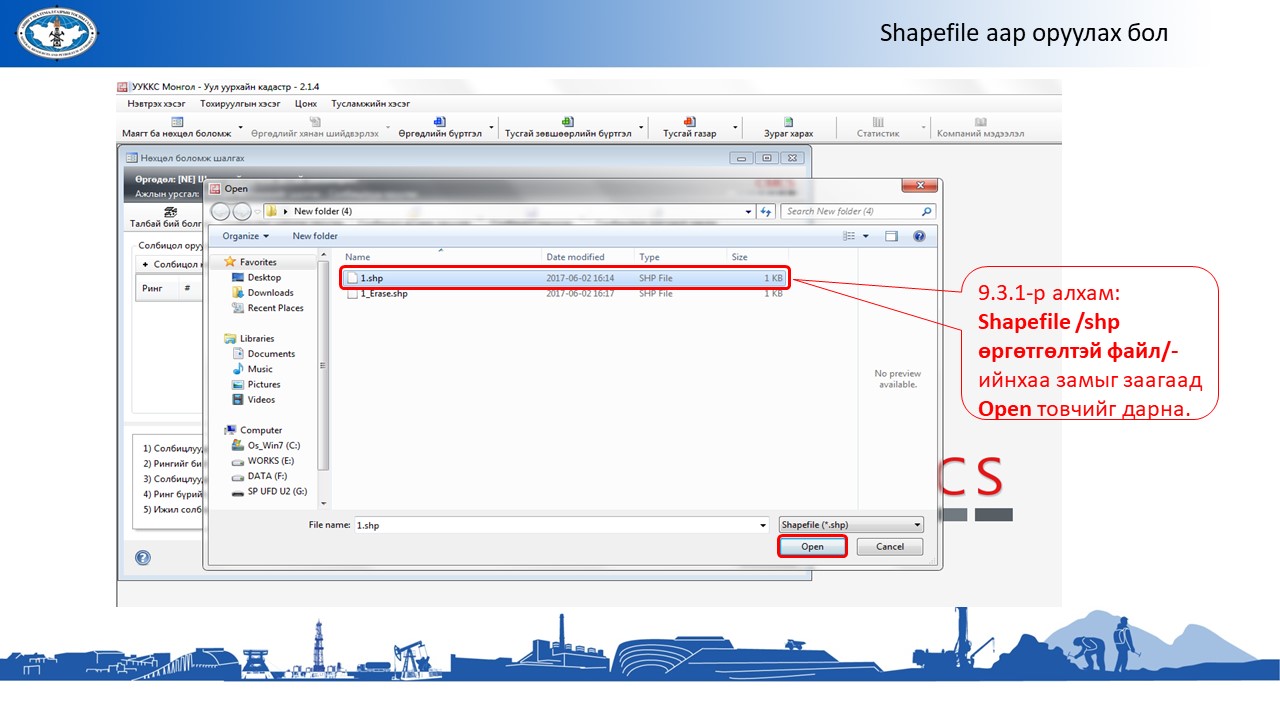Viewport: 1280px width, 720px height.
Task: Select WORKS (E:) drive in navigation pane
Action: [x=270, y=461]
